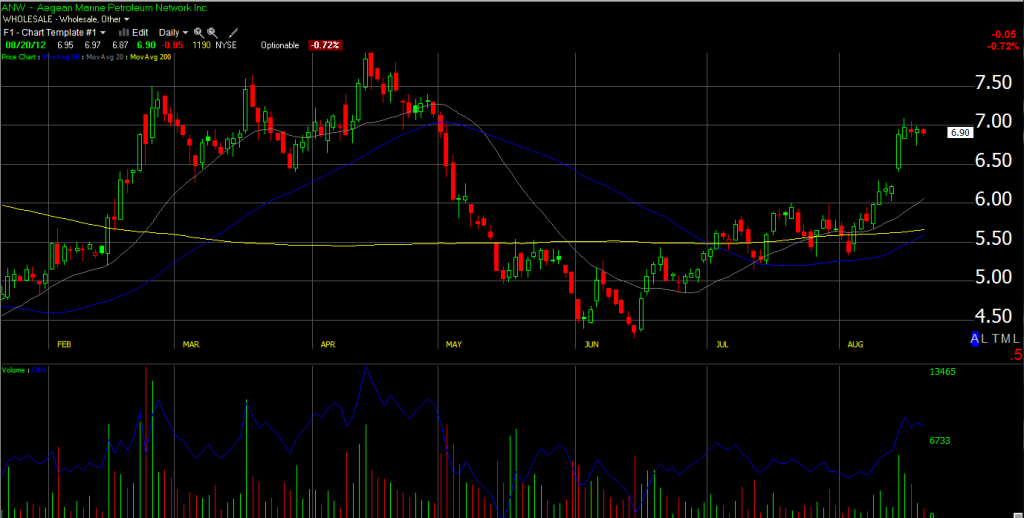Click the resize grip in bottom-right corner
1024x518 pixels.
(x=1017, y=511)
